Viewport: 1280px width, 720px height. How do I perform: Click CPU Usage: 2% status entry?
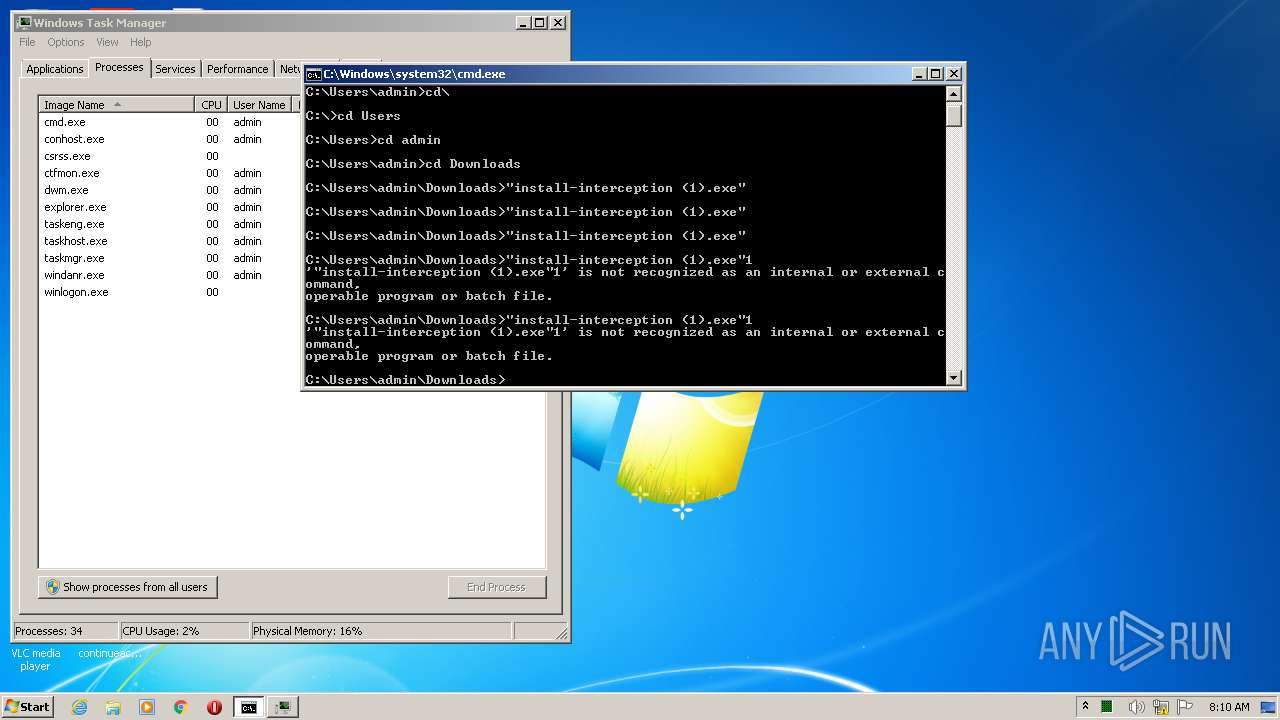pyautogui.click(x=184, y=631)
